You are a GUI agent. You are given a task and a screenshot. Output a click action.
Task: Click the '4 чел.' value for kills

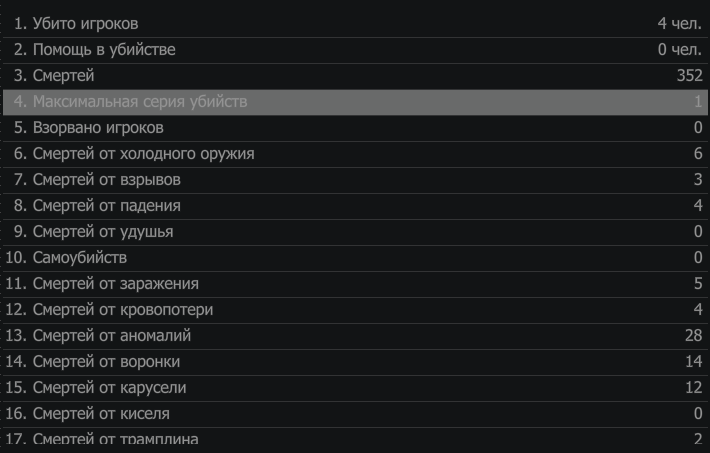point(680,24)
